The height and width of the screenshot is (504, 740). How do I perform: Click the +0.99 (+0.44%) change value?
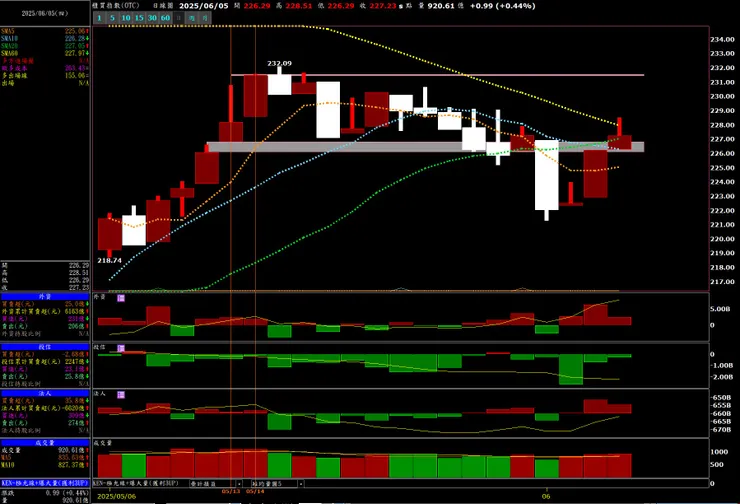coord(502,6)
